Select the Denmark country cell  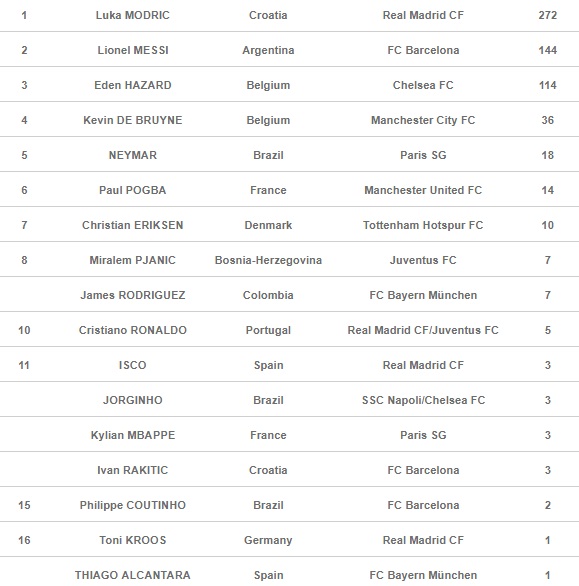click(268, 225)
